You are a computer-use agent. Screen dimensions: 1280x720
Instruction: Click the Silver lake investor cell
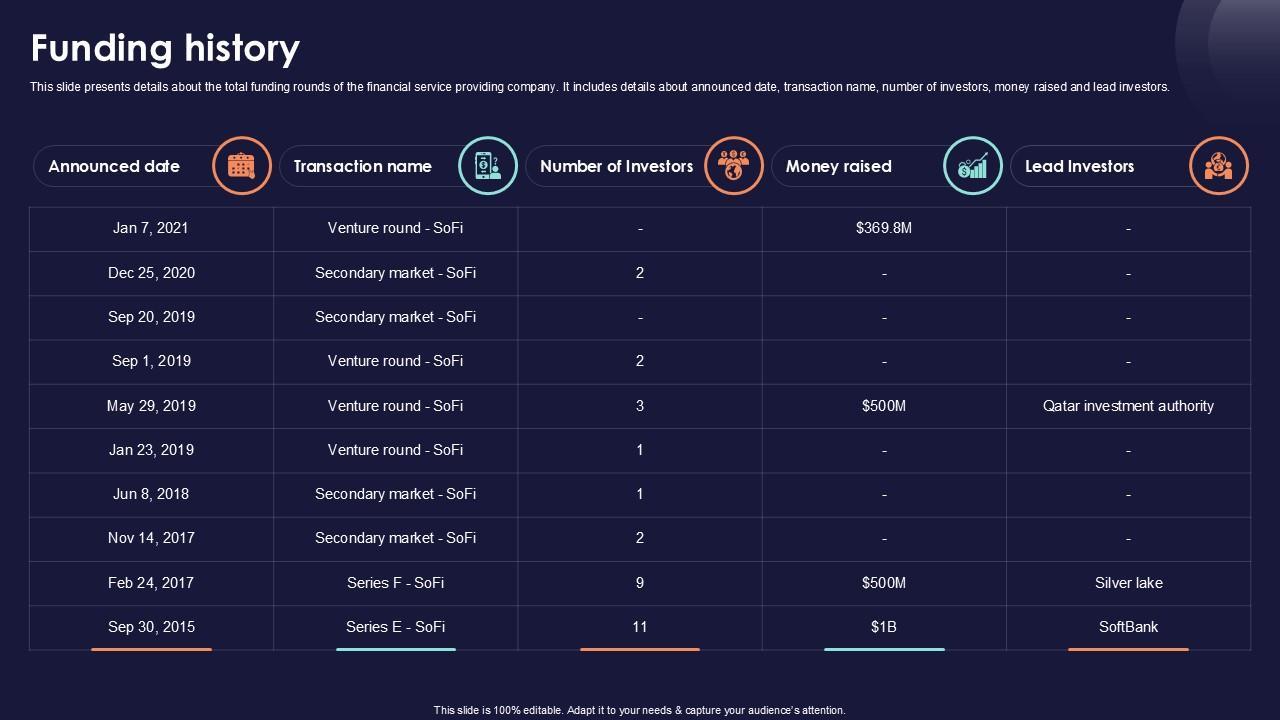click(1128, 583)
